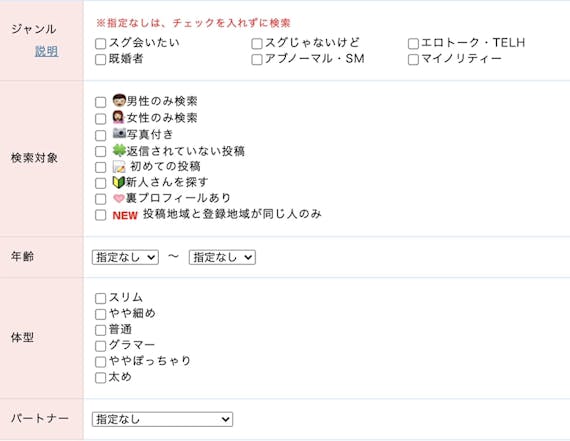Tick the 投稿地域と登録地域が同じ人のみ checkbox
The width and height of the screenshot is (570, 441).
point(100,215)
